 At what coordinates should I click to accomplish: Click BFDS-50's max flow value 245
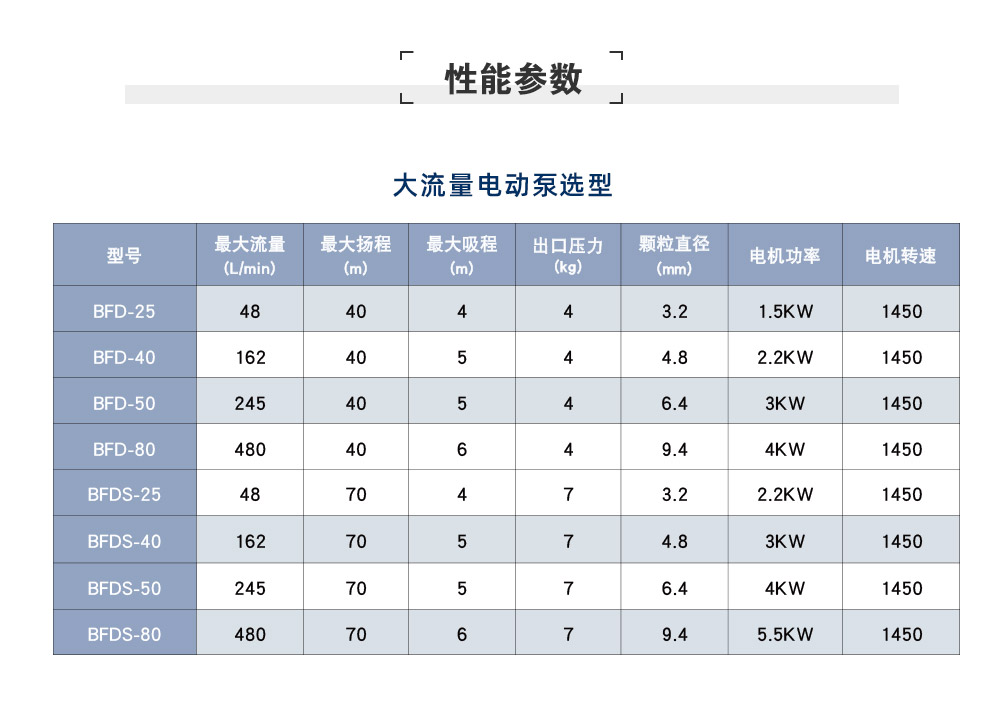(x=250, y=588)
